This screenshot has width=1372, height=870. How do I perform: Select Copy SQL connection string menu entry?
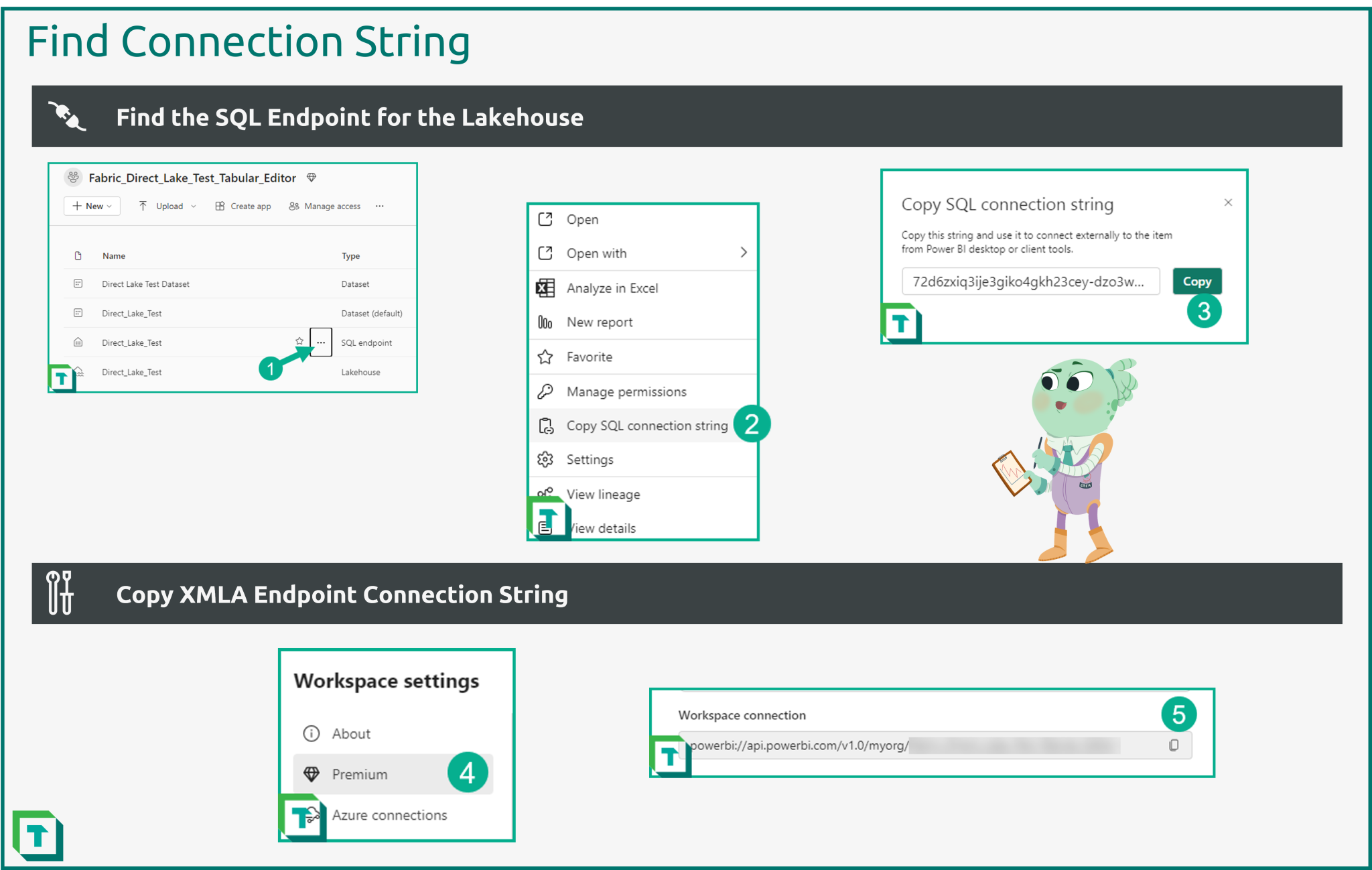click(x=646, y=425)
